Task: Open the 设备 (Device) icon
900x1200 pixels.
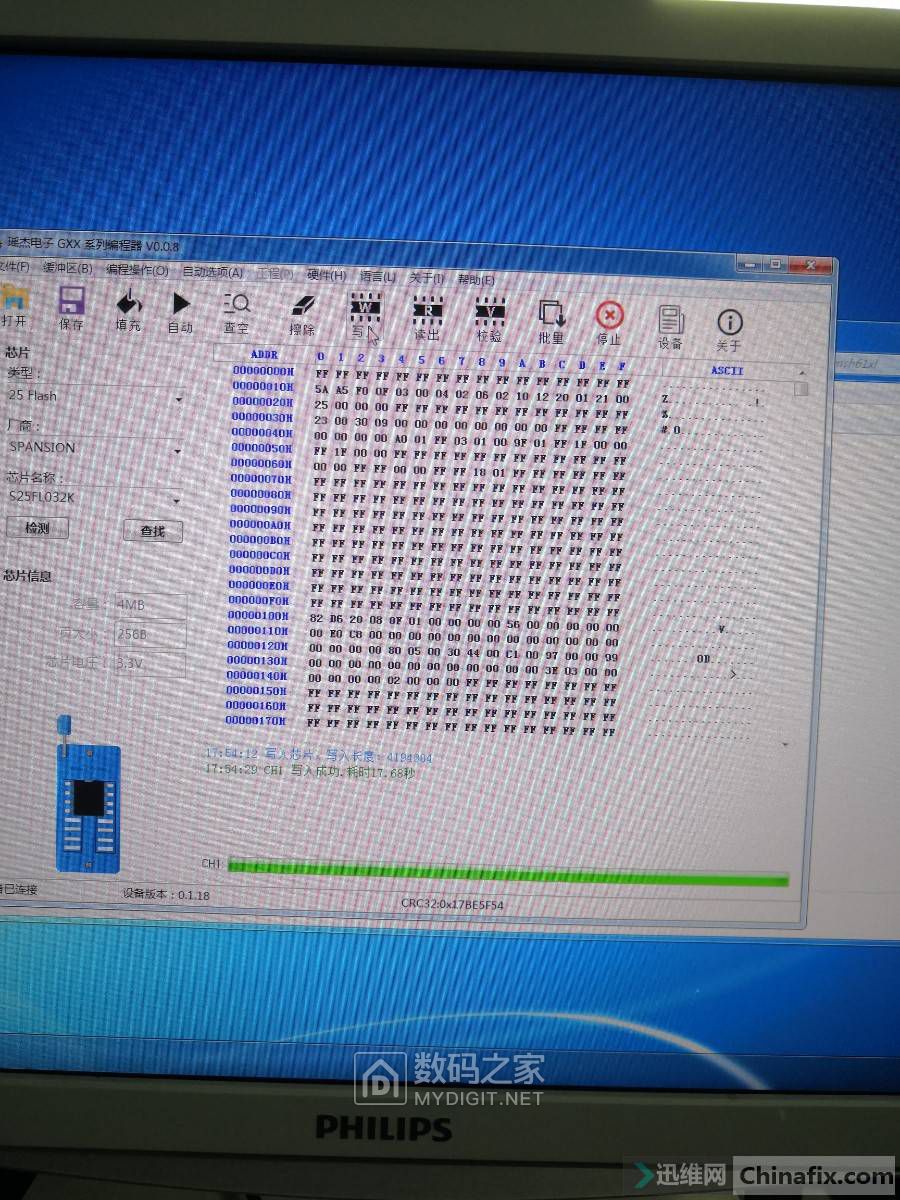Action: coord(670,318)
